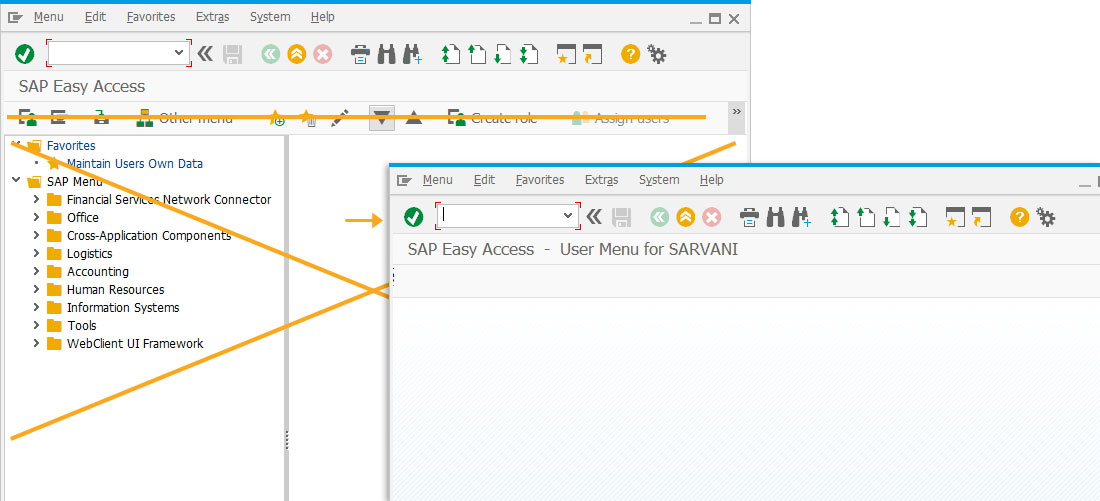Click the Find binoculars icon in back window
Viewport: 1100px width, 501px height.
387,54
